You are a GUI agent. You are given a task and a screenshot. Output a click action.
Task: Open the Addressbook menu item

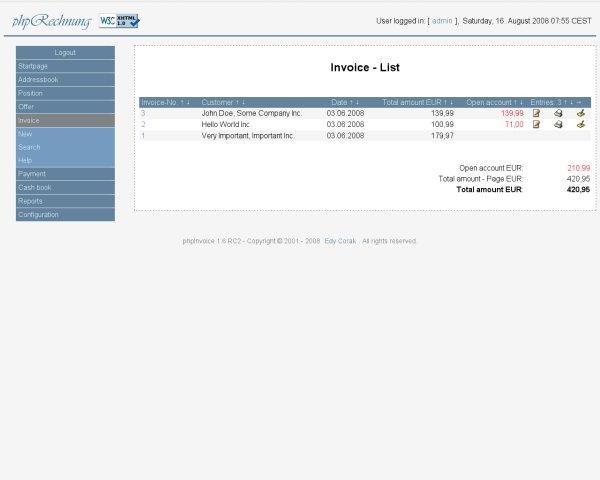pyautogui.click(x=38, y=79)
